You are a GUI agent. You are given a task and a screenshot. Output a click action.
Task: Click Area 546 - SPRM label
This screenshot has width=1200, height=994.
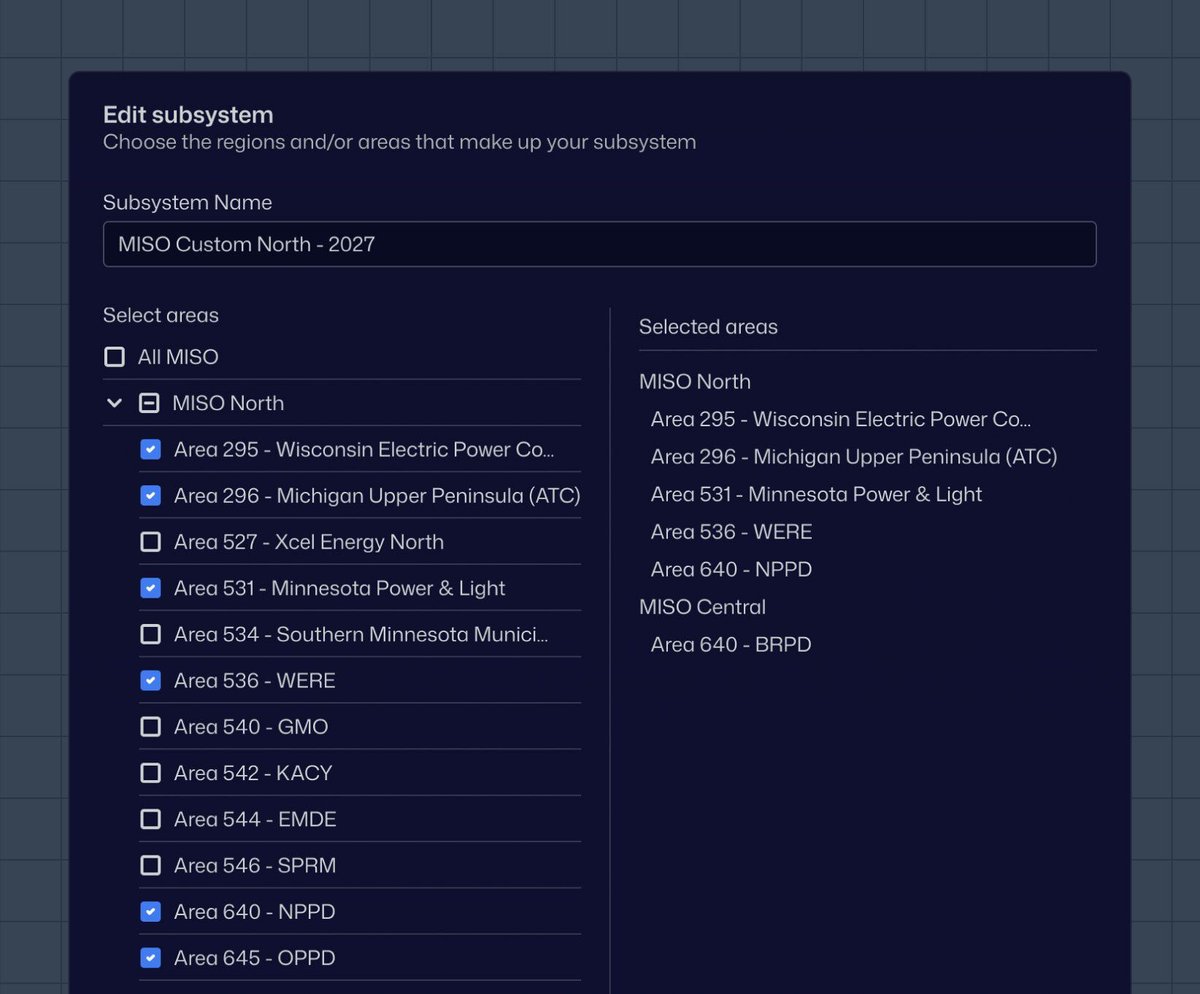pos(255,865)
